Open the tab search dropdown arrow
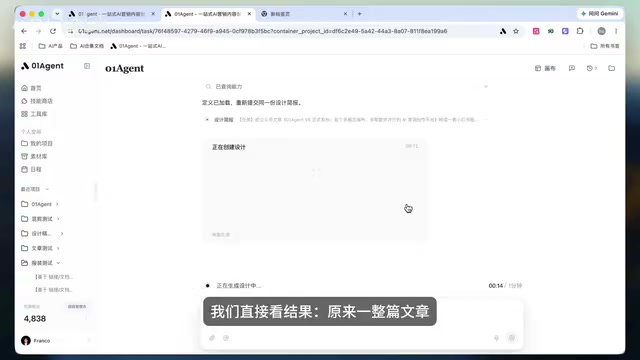 57,14
